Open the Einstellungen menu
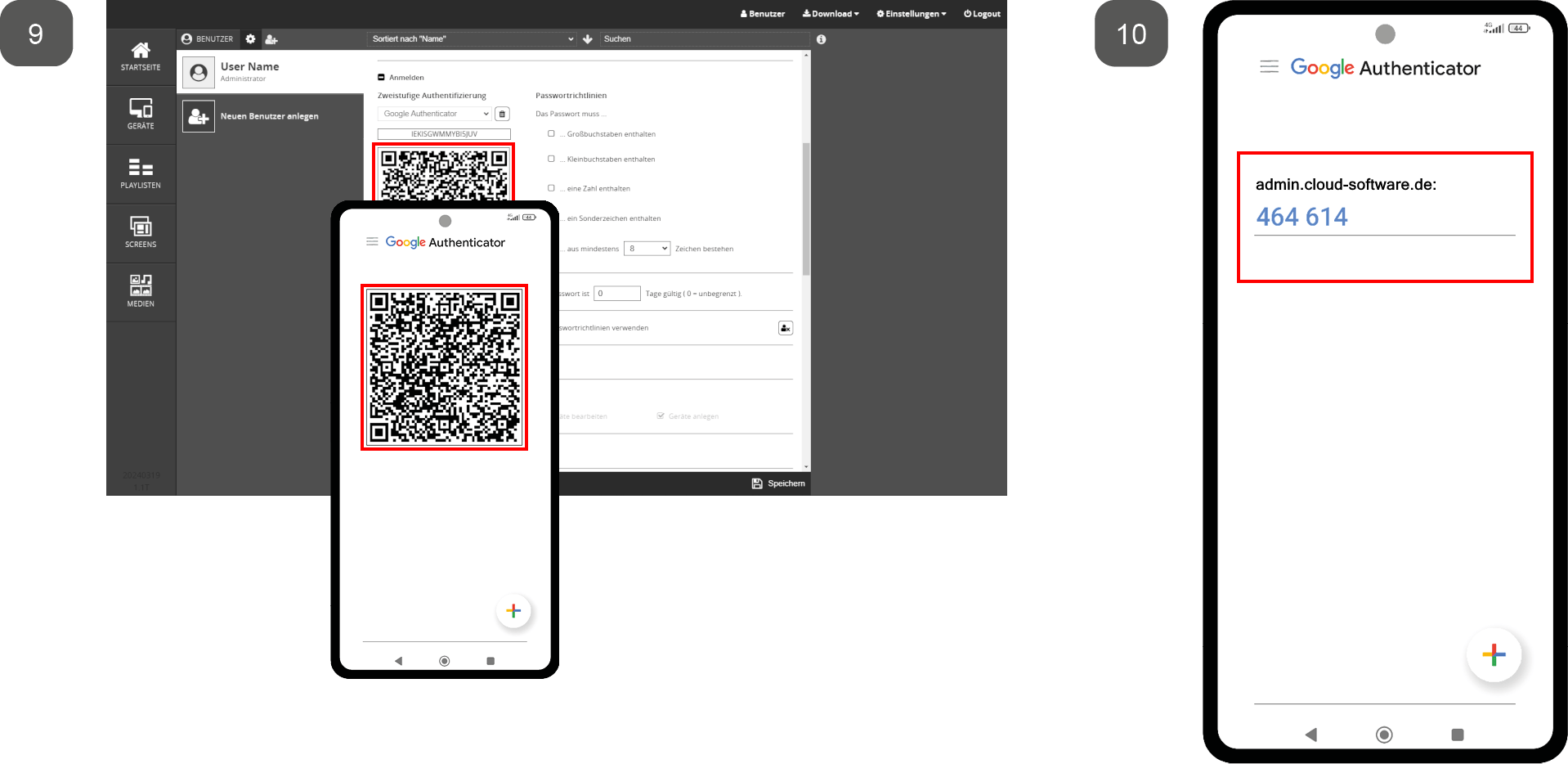1568x764 pixels. (x=912, y=14)
